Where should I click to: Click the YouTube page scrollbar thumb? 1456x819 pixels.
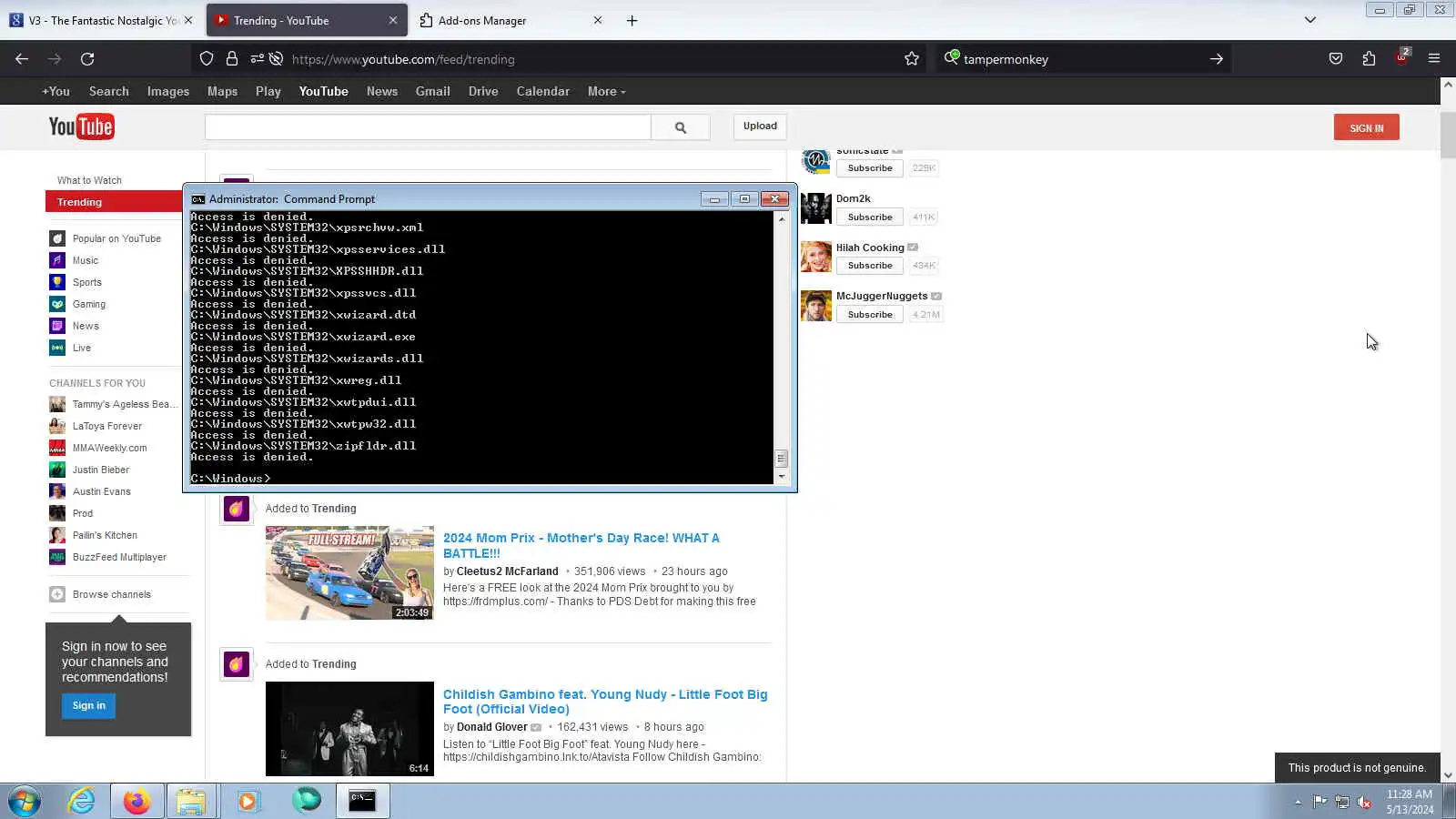pyautogui.click(x=1448, y=135)
